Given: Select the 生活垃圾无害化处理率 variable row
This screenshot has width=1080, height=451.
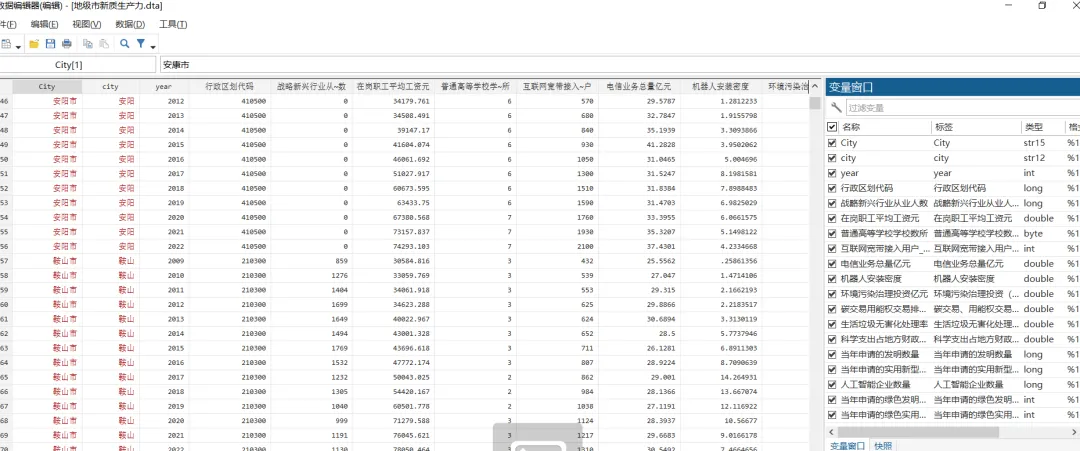Looking at the screenshot, I should (x=953, y=324).
